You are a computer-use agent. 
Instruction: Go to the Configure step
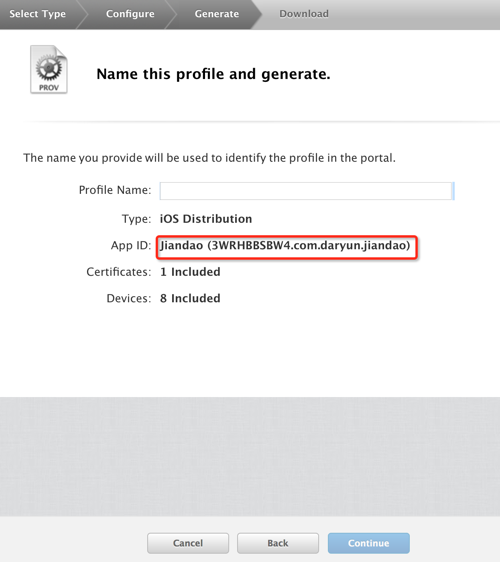tap(130, 14)
